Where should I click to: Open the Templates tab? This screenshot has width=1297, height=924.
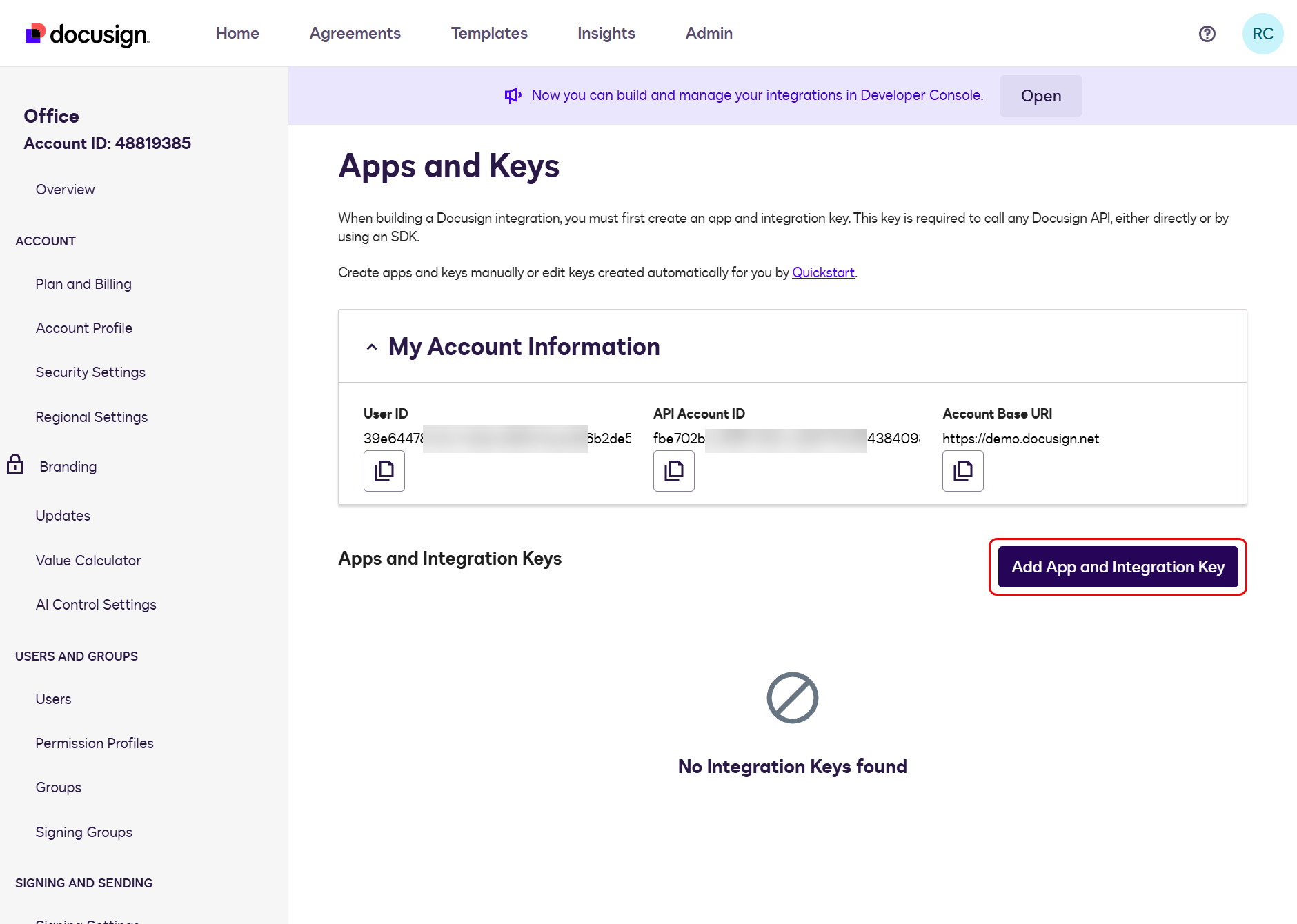click(489, 33)
